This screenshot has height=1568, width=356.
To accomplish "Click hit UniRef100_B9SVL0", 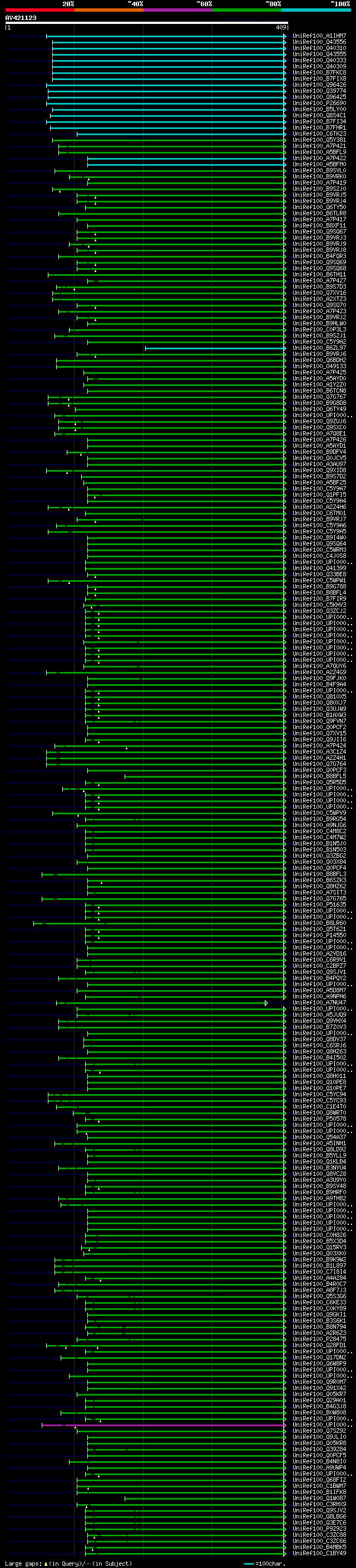I will tap(319, 170).
